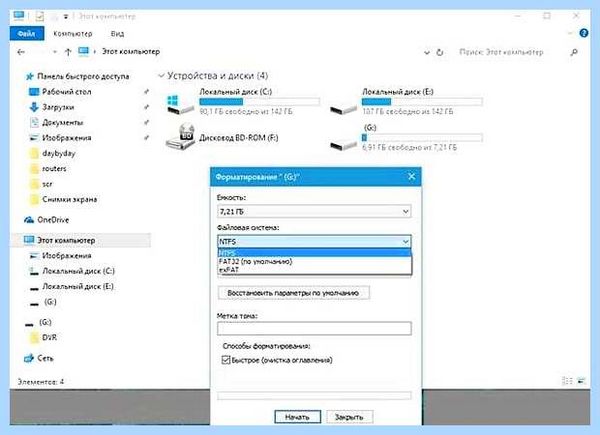This screenshot has height=435, width=600.
Task: Click the Этот компьютер breadcrumb
Action: click(x=131, y=52)
